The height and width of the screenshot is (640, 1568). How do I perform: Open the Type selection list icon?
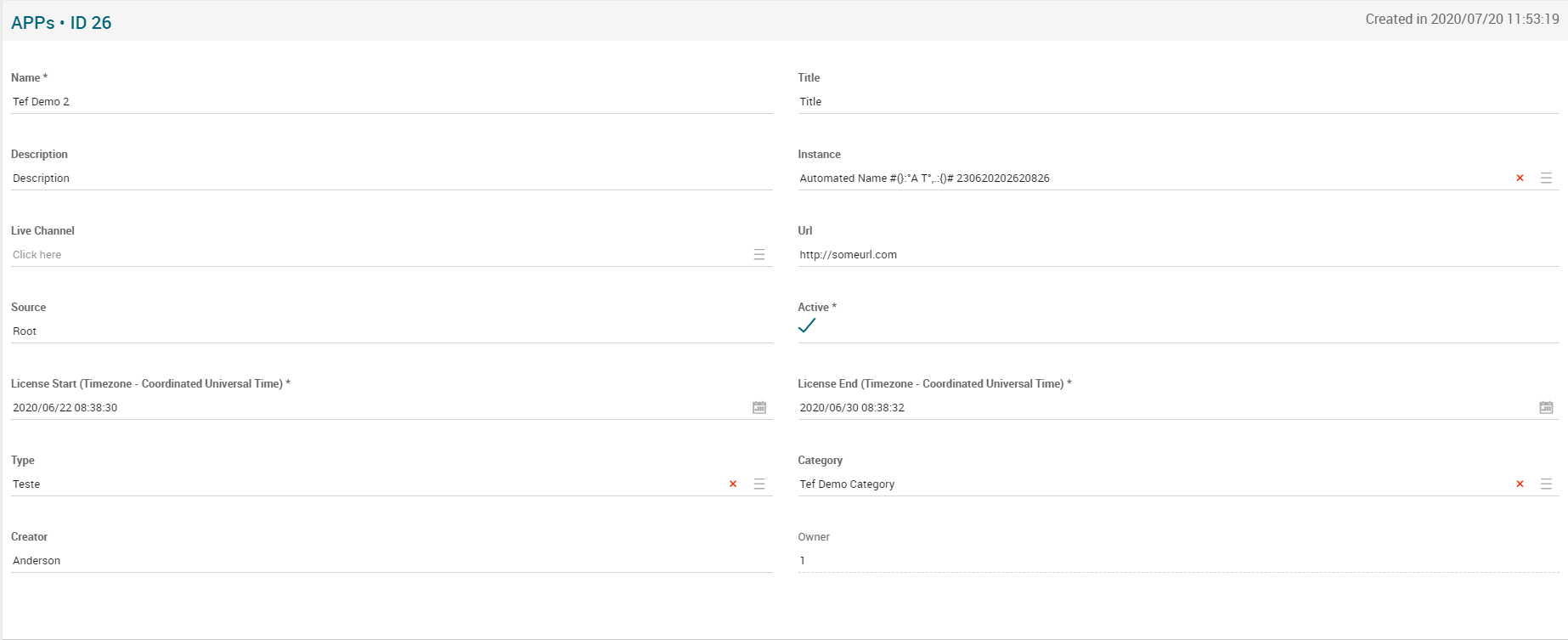(x=759, y=484)
